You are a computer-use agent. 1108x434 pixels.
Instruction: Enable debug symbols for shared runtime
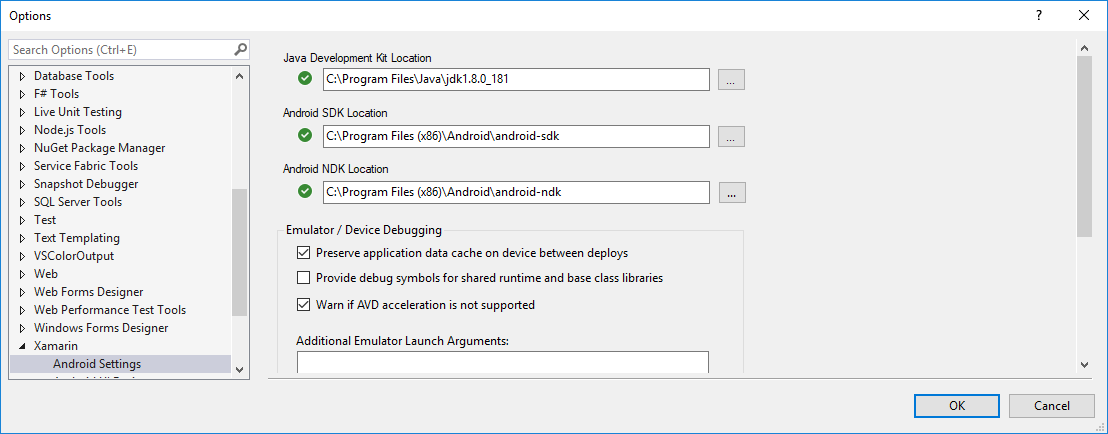(304, 278)
